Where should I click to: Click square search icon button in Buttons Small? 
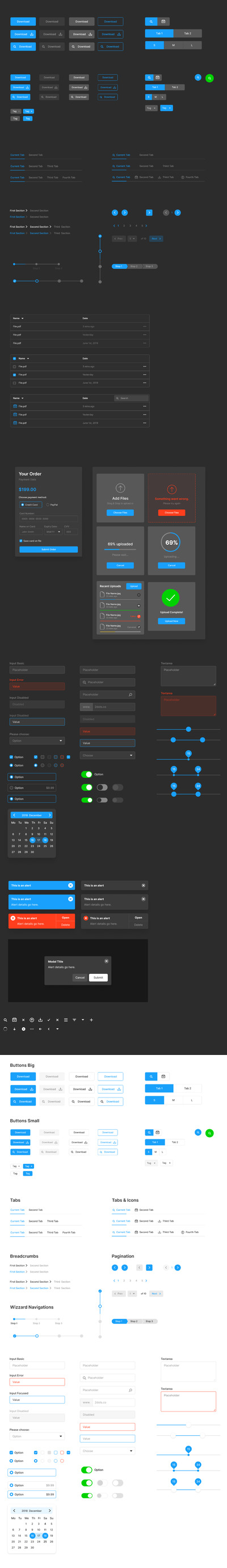149,1132
